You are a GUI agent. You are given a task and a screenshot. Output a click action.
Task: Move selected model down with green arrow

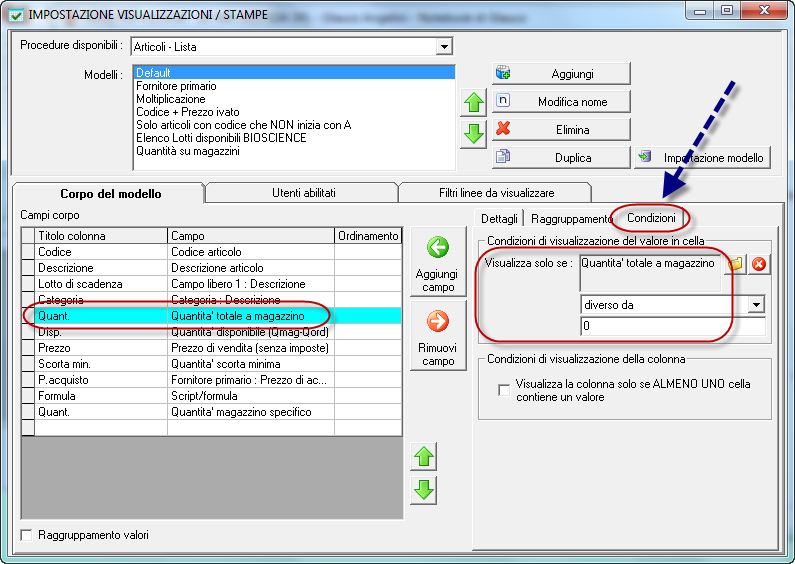[x=474, y=134]
